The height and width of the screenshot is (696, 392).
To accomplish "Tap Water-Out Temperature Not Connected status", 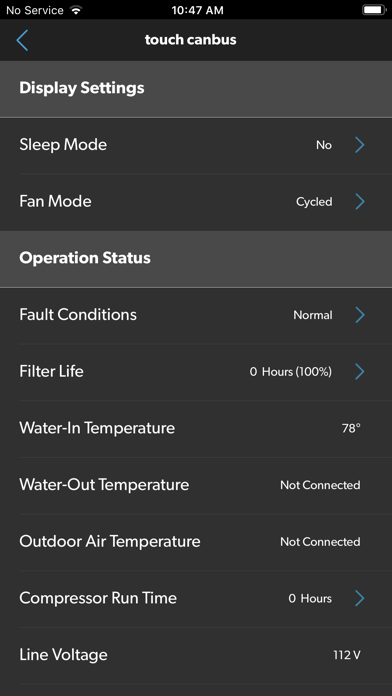I will point(320,485).
